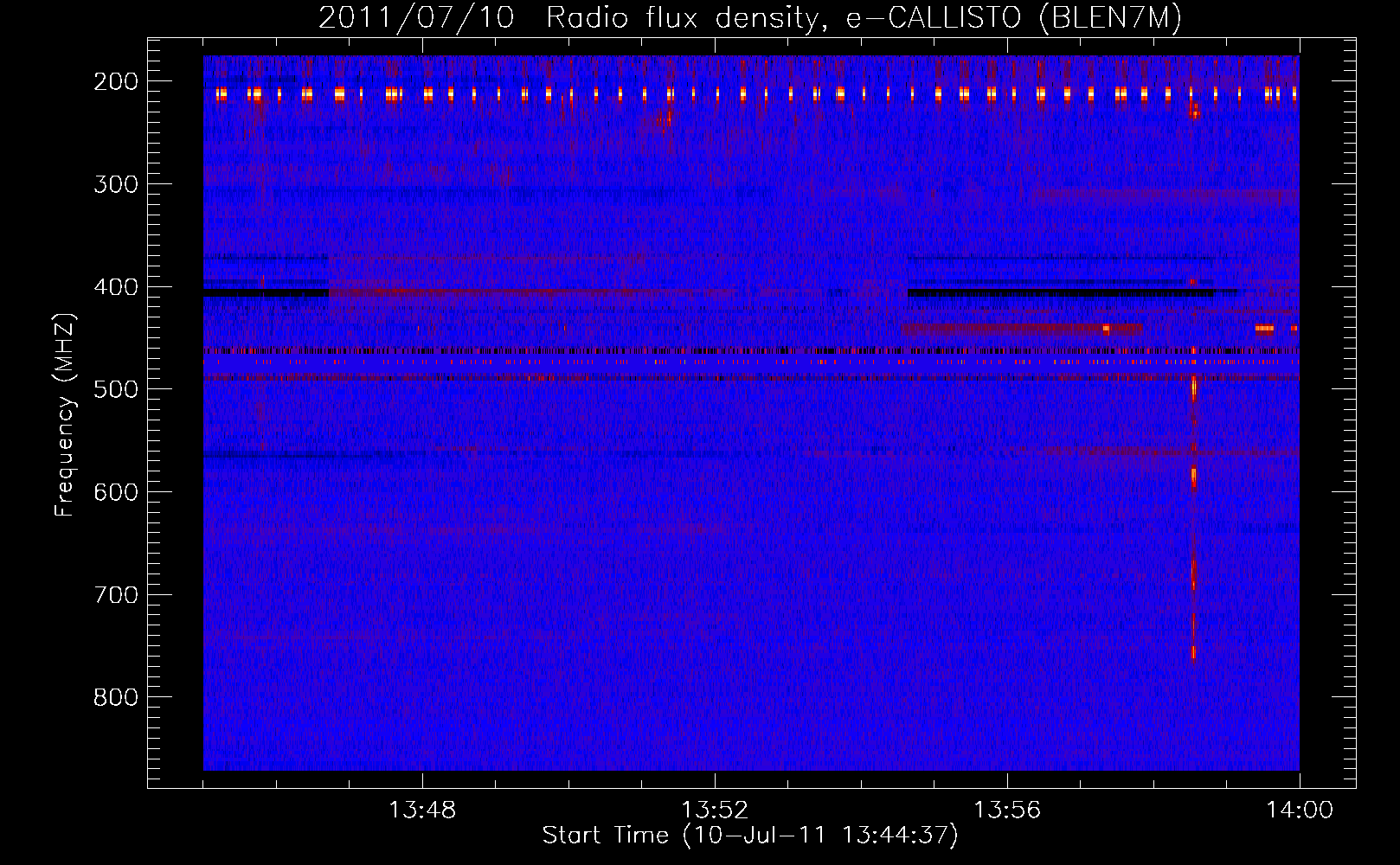Image resolution: width=1400 pixels, height=865 pixels.
Task: Click the 800 frequency tick label
Action: [116, 697]
